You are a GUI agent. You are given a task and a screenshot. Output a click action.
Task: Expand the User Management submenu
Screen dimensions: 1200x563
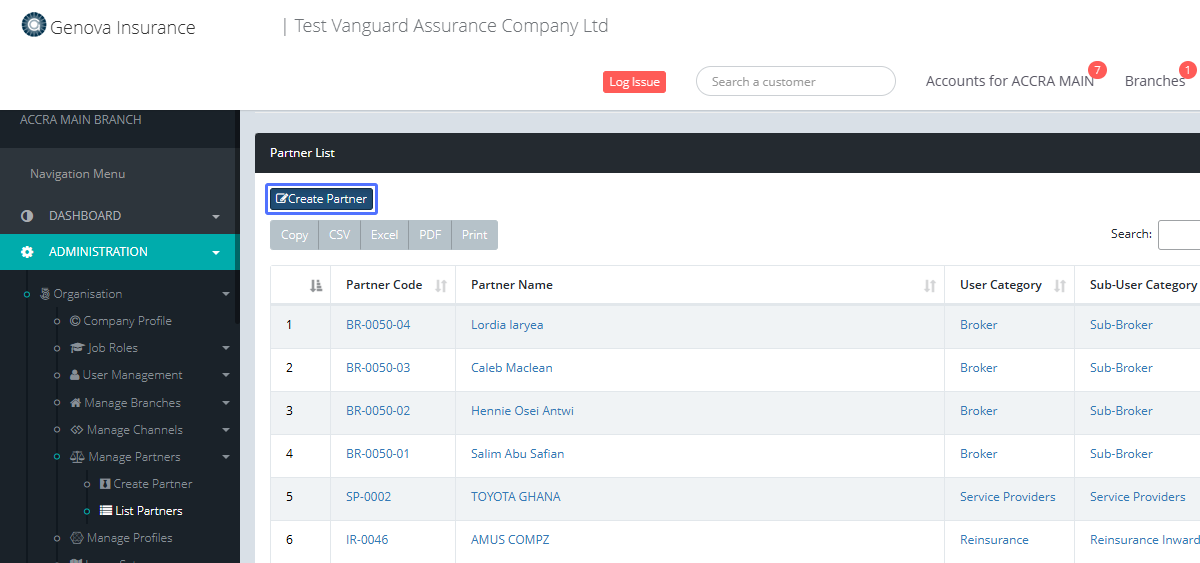click(226, 376)
